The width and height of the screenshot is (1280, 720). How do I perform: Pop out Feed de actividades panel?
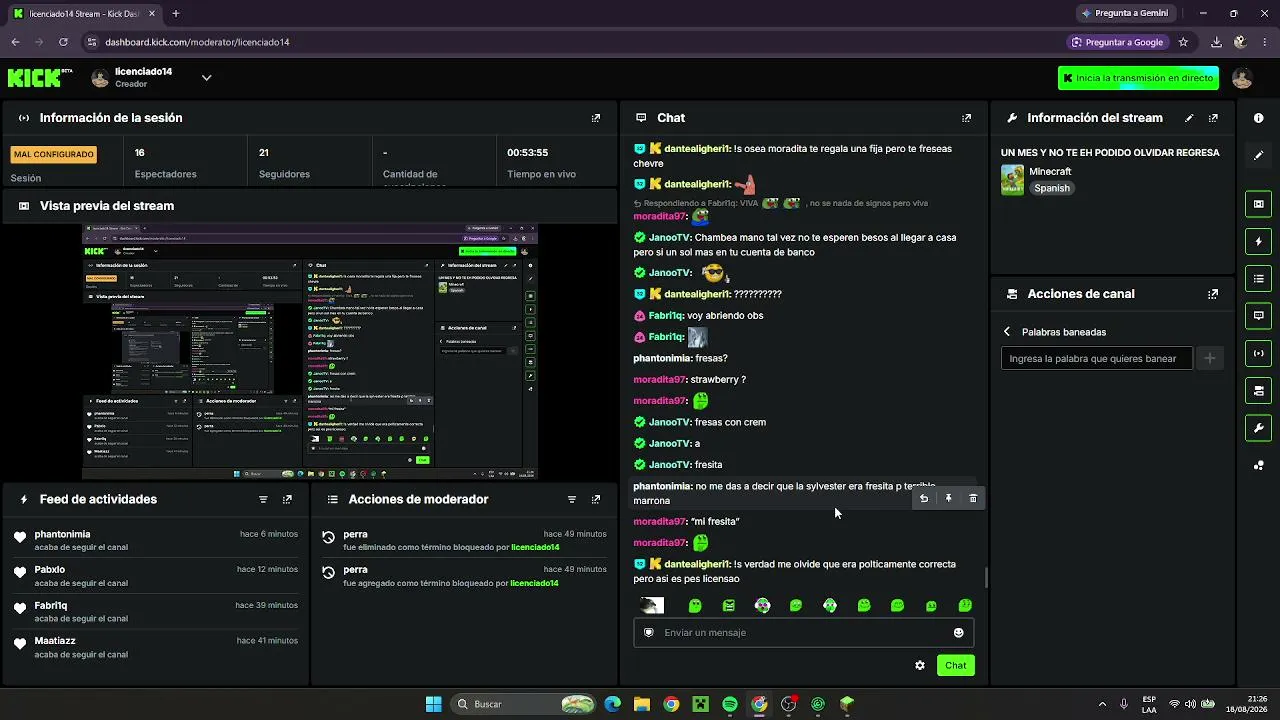tap(287, 499)
